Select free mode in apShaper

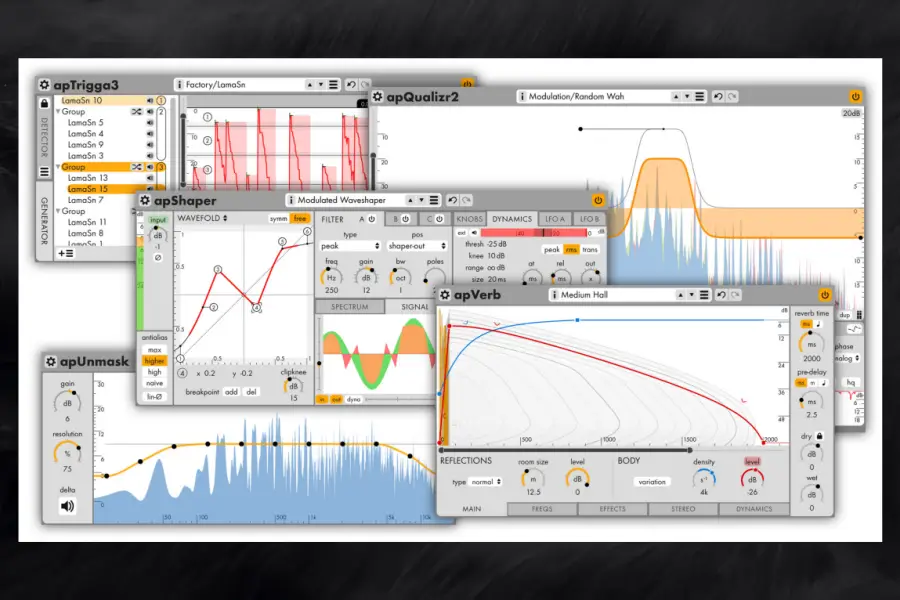click(x=300, y=219)
